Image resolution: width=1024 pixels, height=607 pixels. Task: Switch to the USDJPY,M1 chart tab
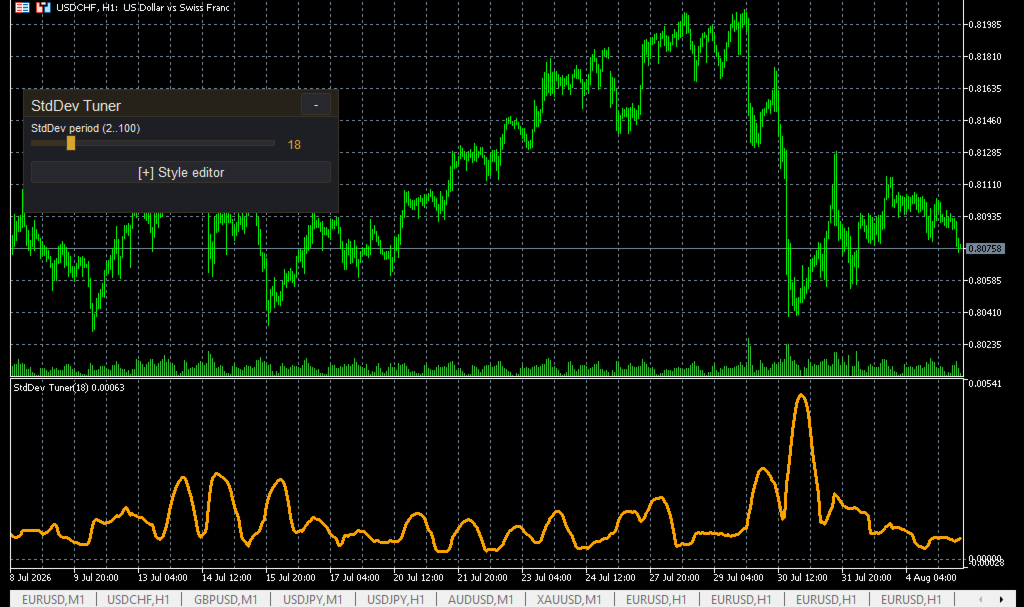pyautogui.click(x=312, y=599)
